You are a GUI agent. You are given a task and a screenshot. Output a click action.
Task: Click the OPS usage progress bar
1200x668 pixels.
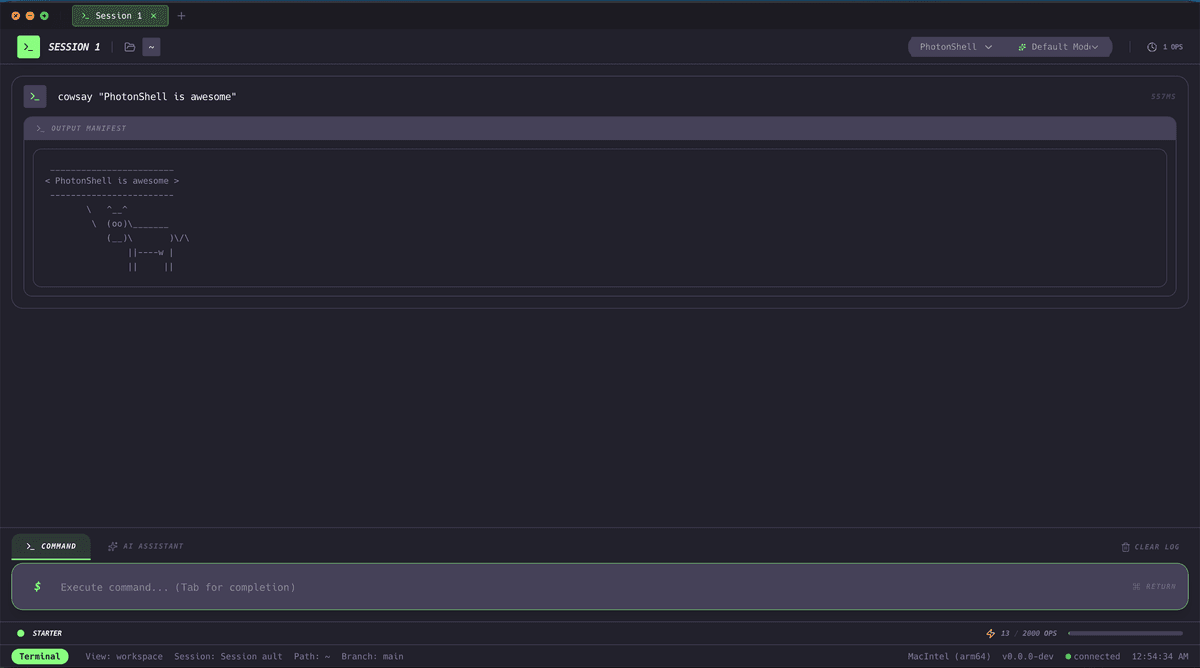click(1125, 633)
